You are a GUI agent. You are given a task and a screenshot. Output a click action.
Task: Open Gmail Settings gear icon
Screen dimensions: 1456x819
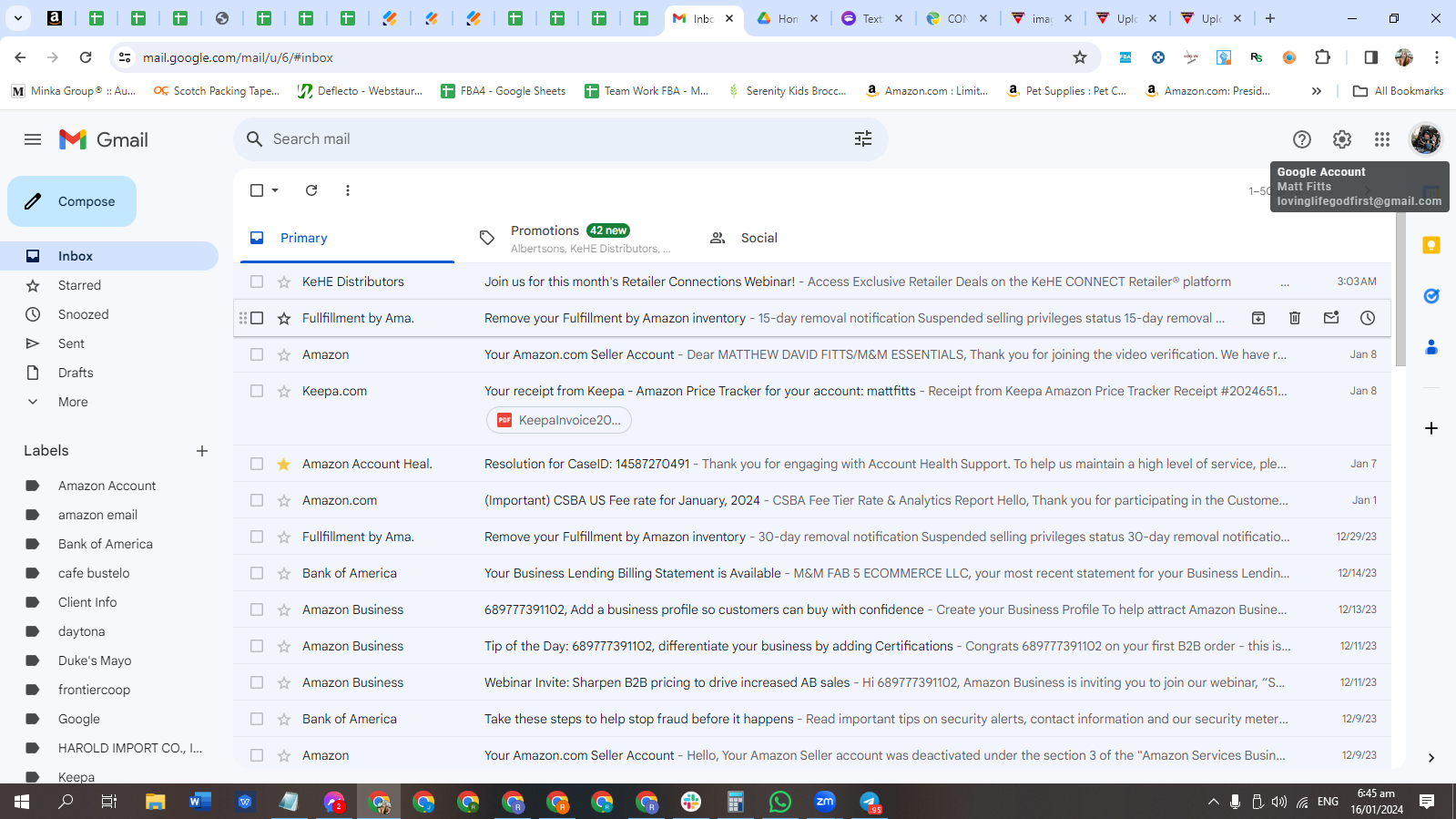1342,139
